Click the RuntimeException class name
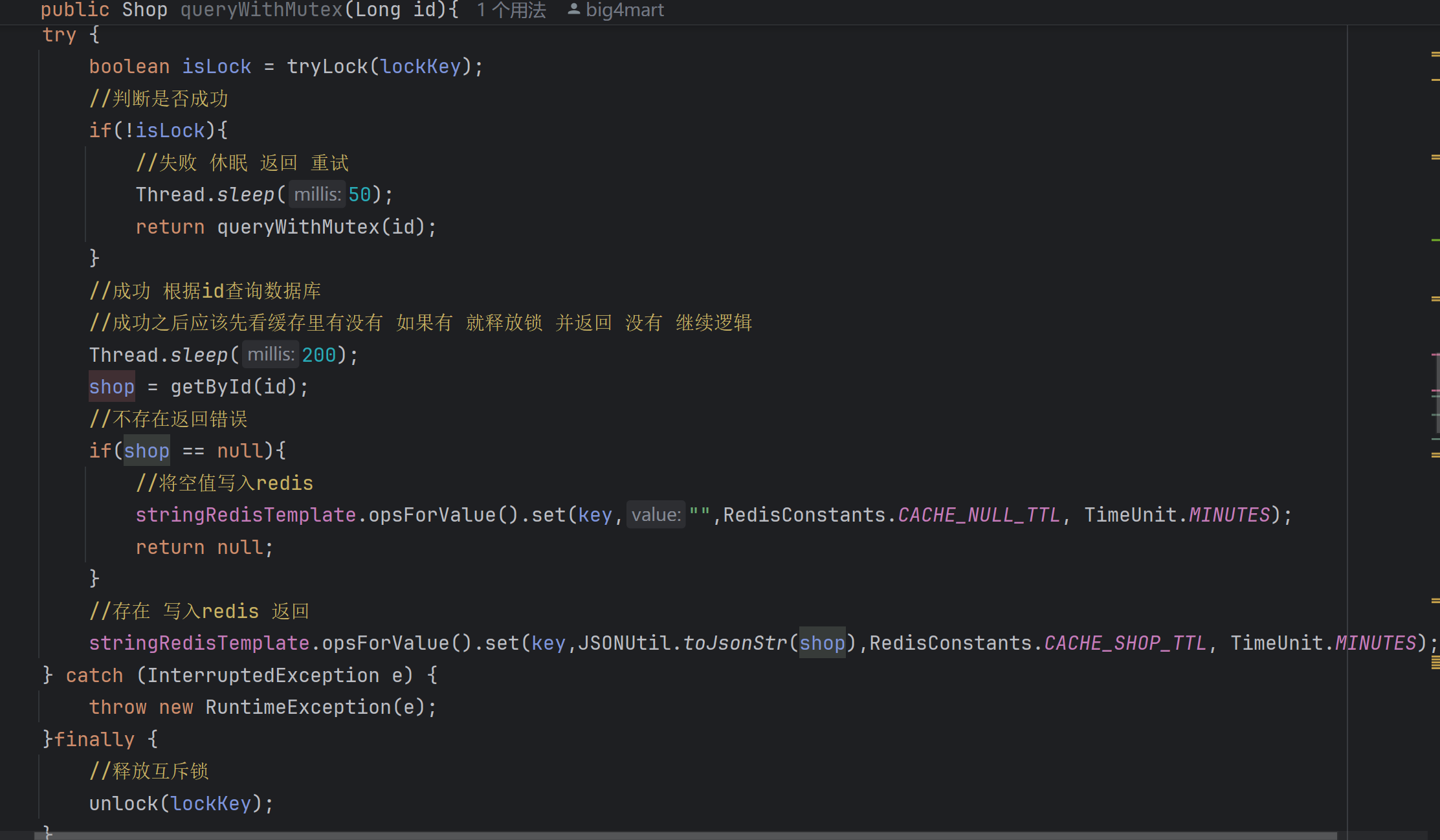Image resolution: width=1440 pixels, height=840 pixels. pos(298,707)
